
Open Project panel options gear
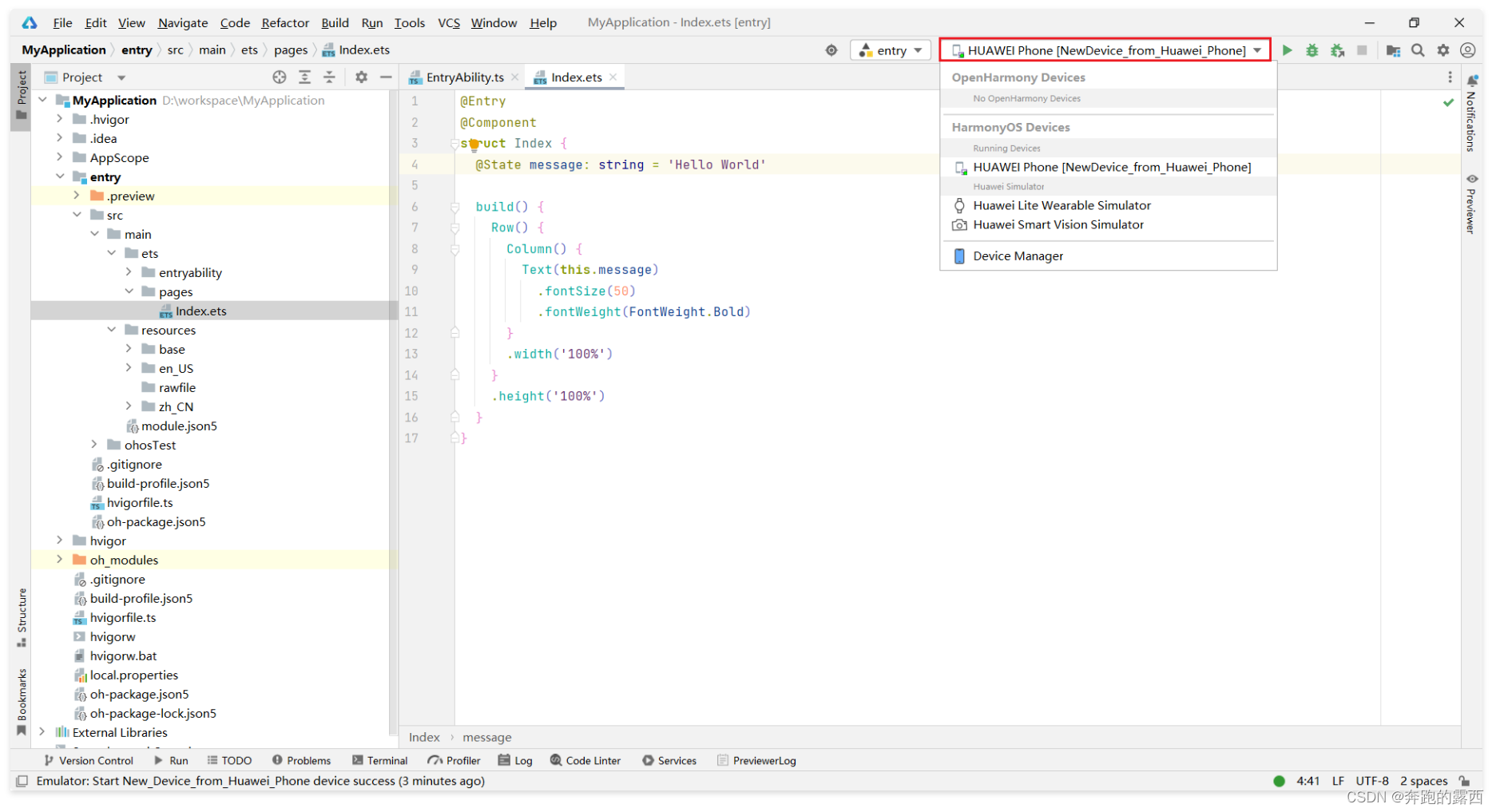pyautogui.click(x=361, y=77)
